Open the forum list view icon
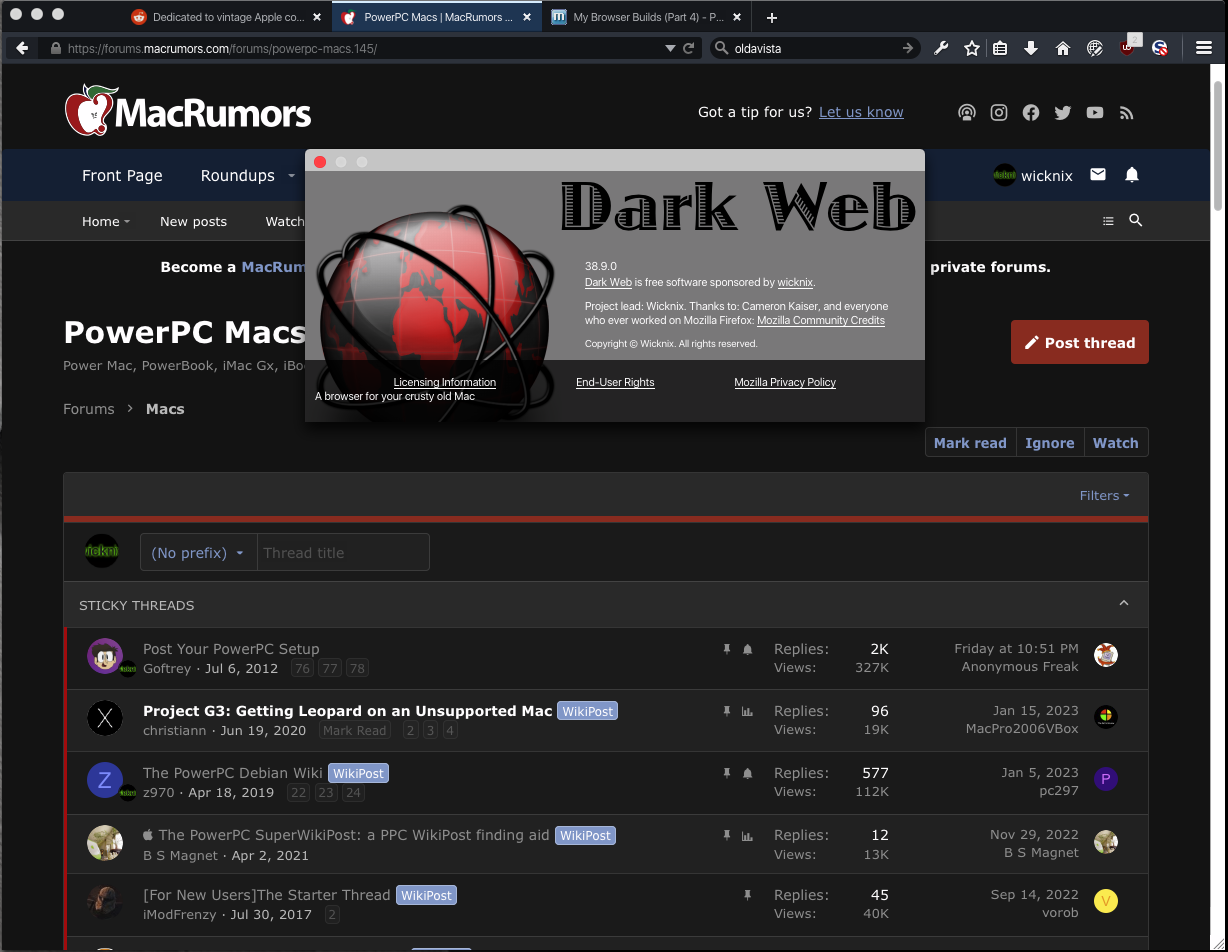The width and height of the screenshot is (1228, 952). [x=1108, y=221]
